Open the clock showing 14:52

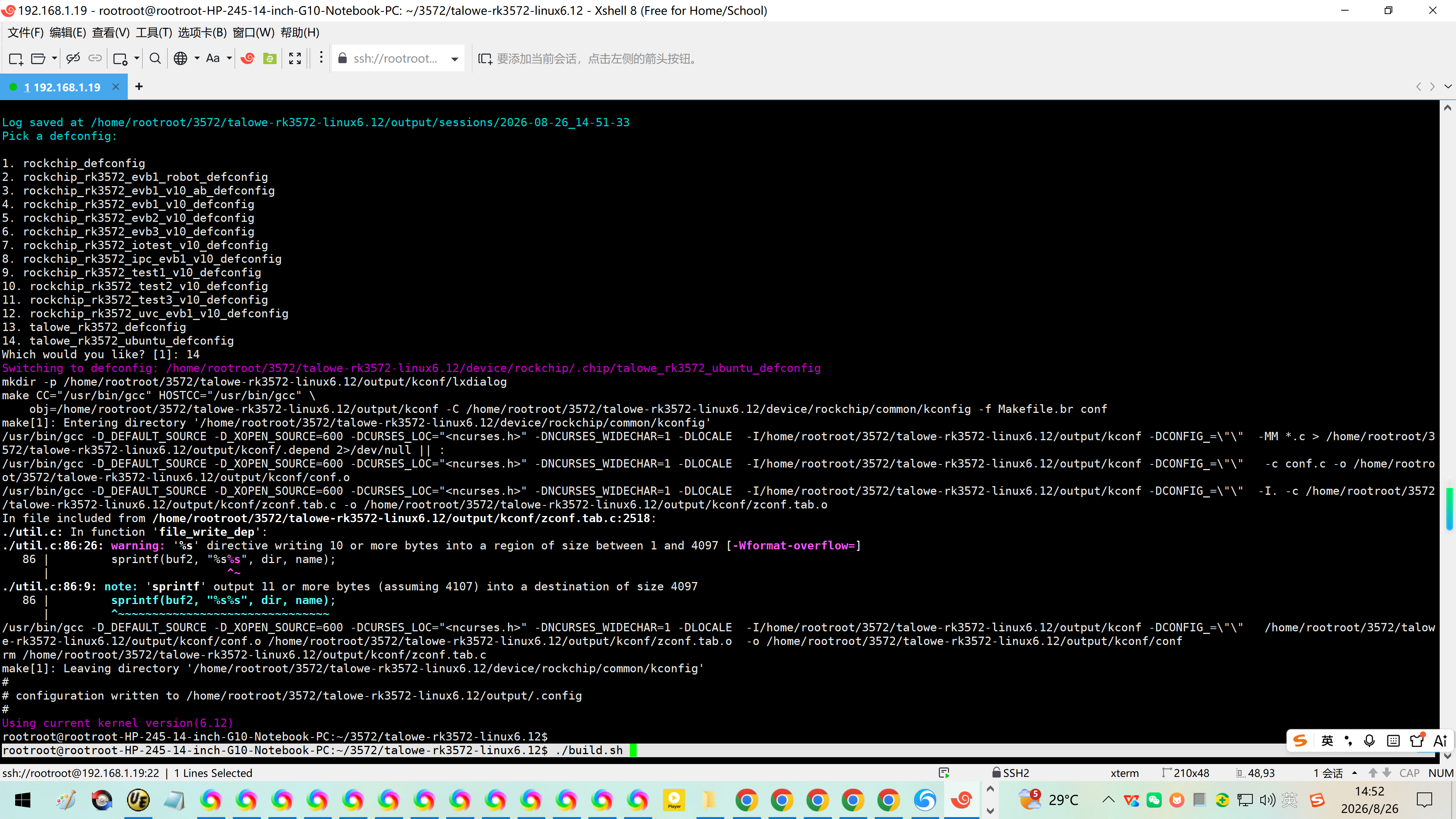[1370, 800]
